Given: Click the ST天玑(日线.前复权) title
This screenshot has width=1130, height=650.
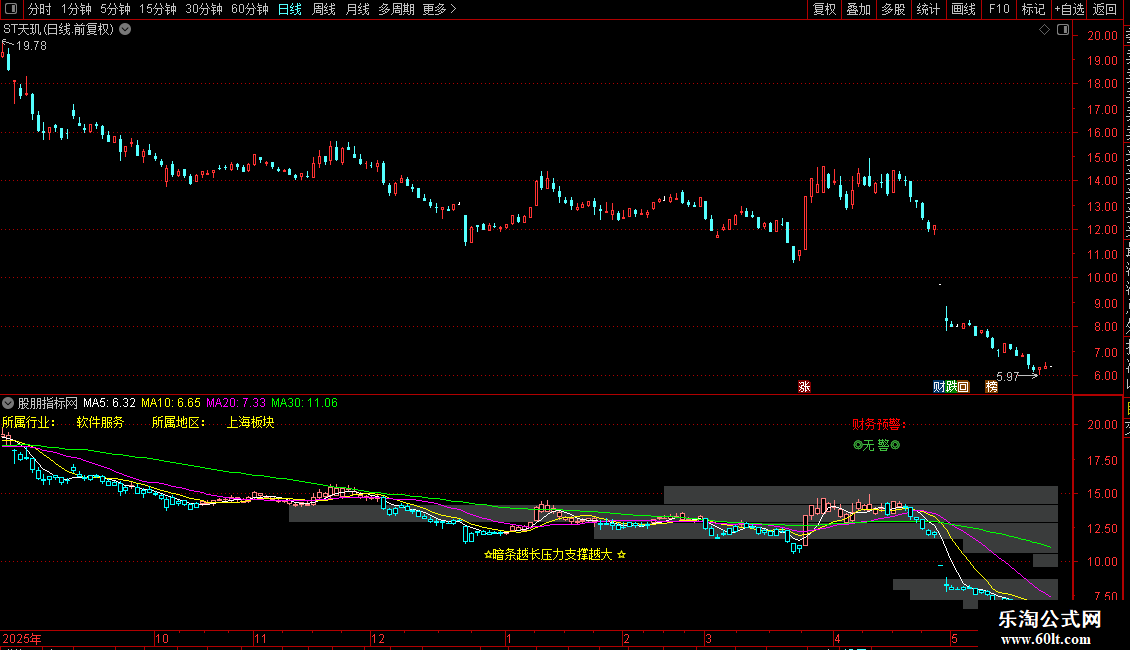Looking at the screenshot, I should [x=58, y=30].
